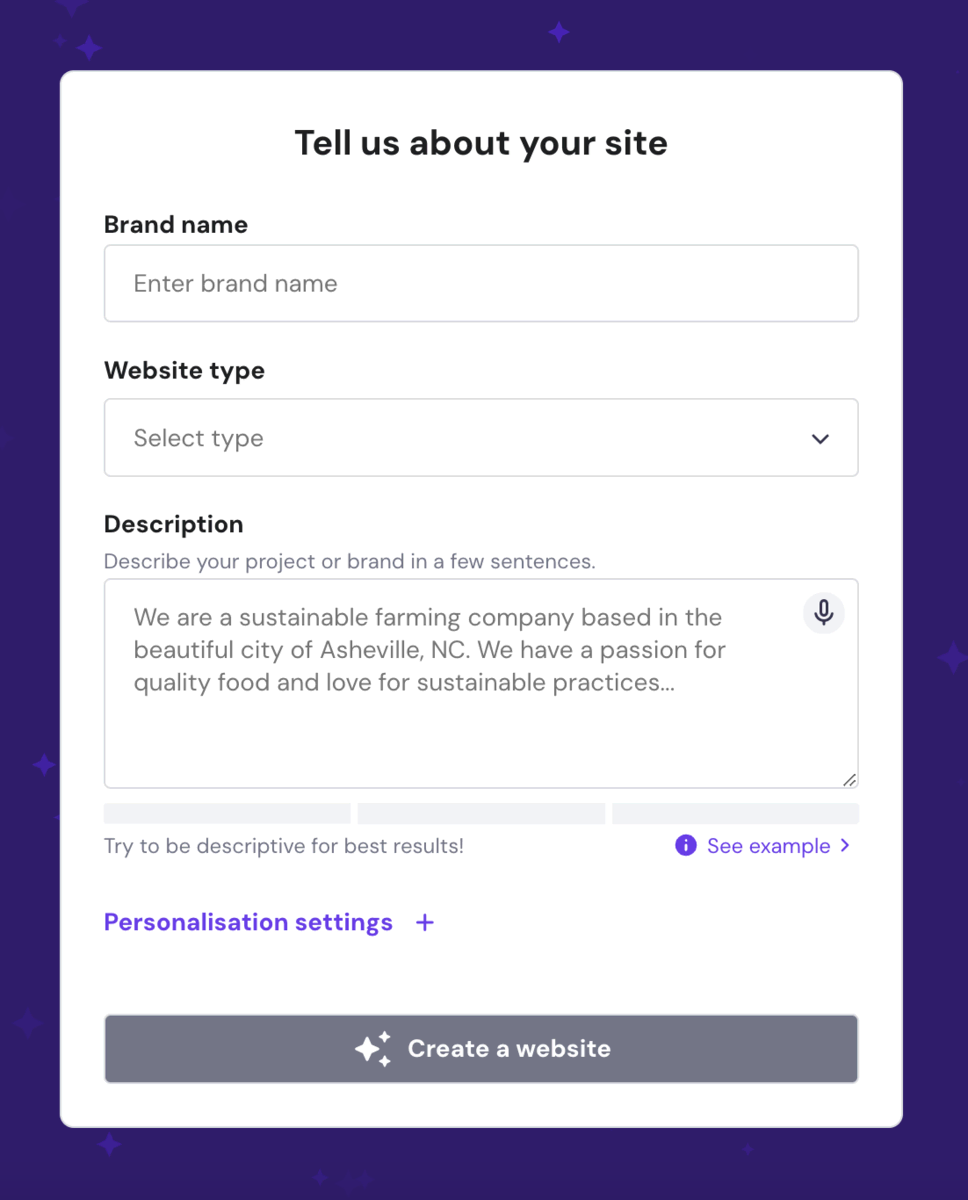Click the Personalisation settings text link
The height and width of the screenshot is (1200, 968).
click(248, 922)
